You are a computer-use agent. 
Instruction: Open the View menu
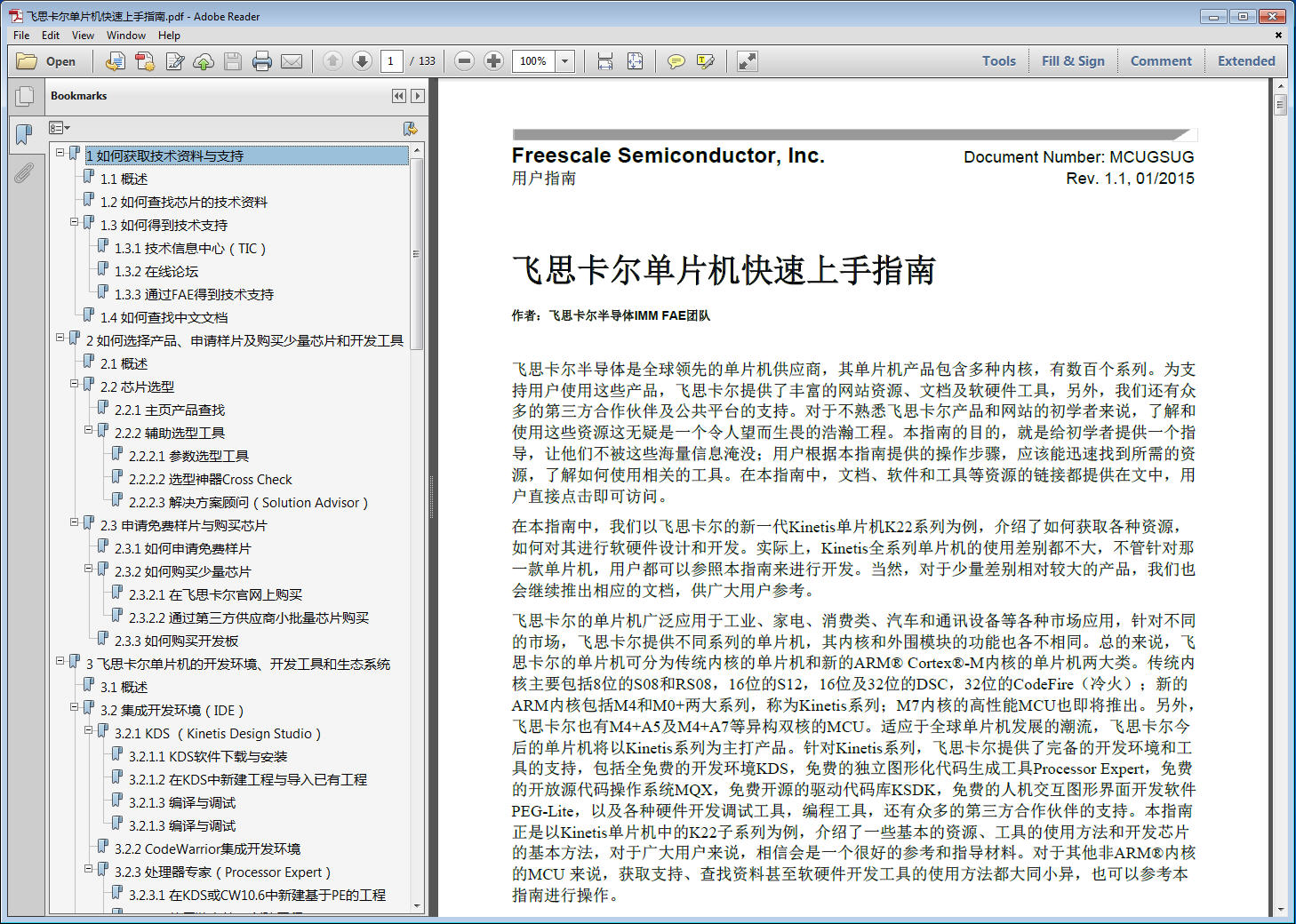click(x=83, y=36)
